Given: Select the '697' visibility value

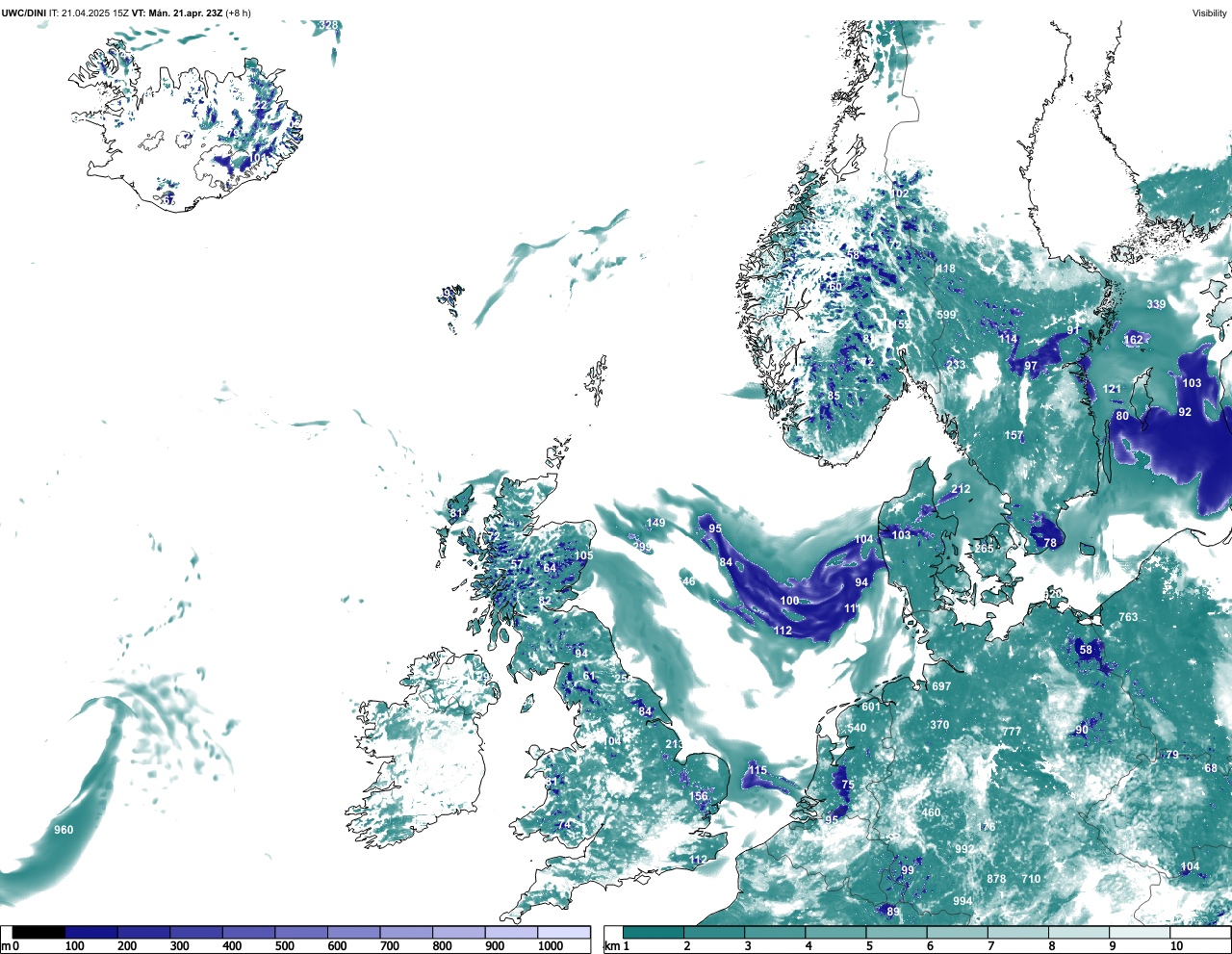Looking at the screenshot, I should [941, 686].
